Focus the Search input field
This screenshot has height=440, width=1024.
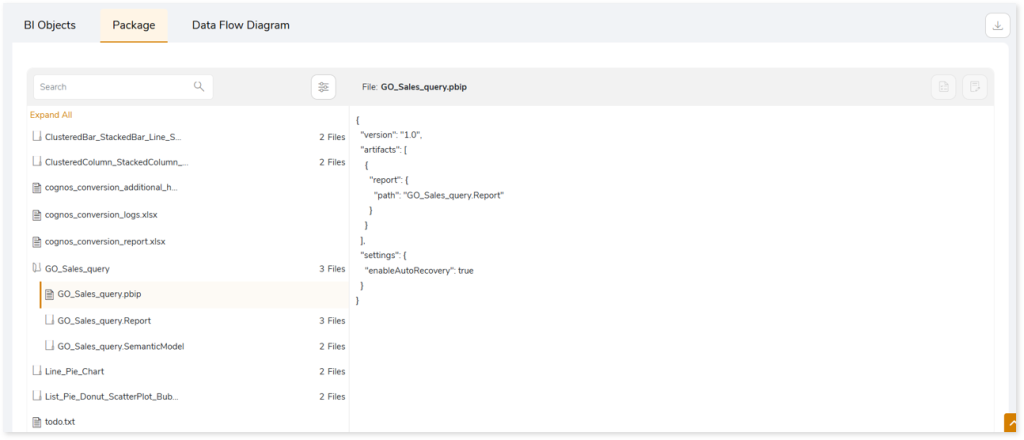110,87
